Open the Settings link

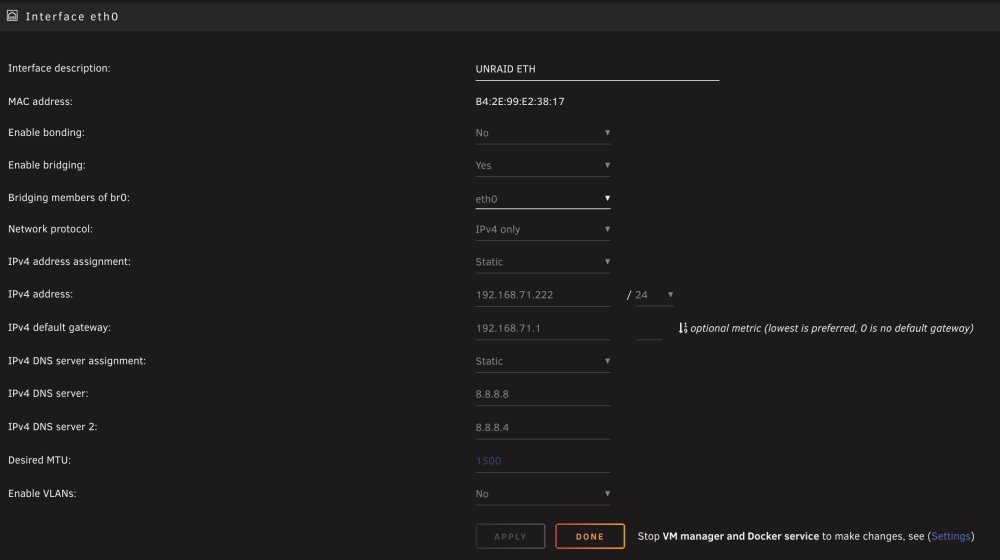coord(950,536)
